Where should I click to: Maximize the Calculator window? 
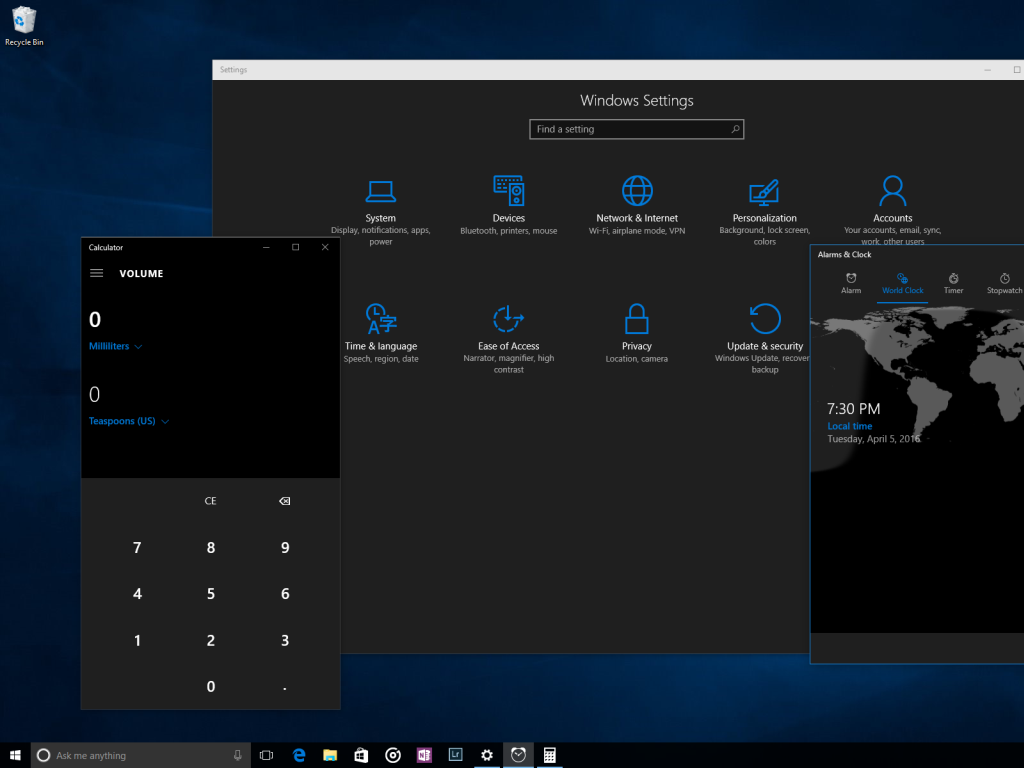point(295,247)
